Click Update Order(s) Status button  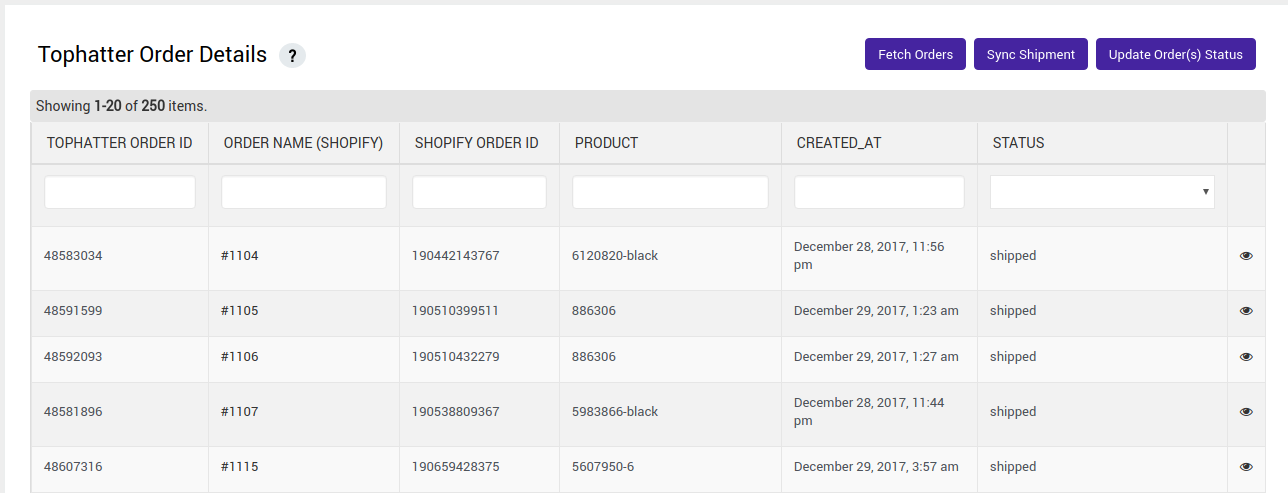point(1175,54)
